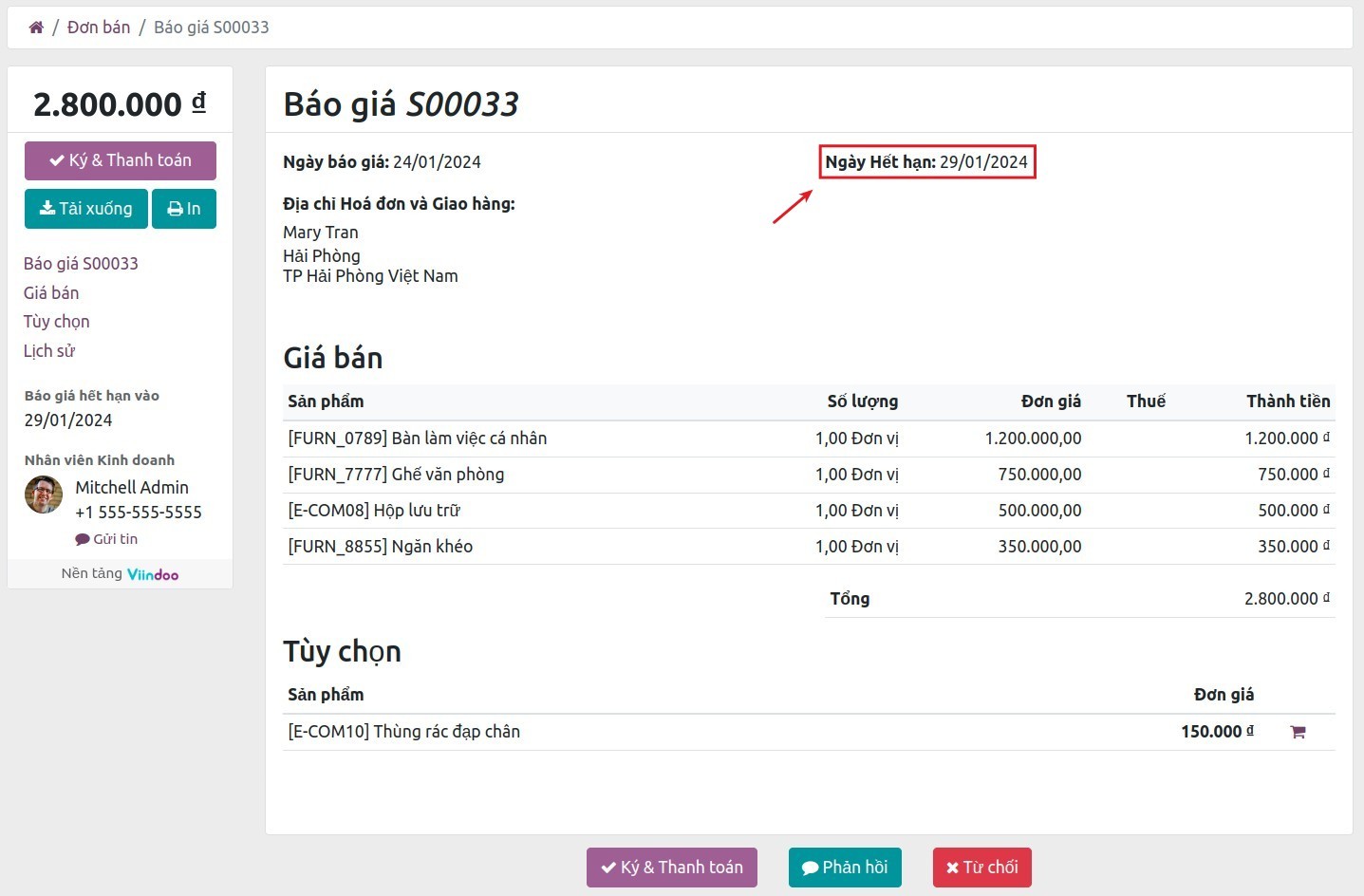Click the x icon on the Từ chối button
The height and width of the screenshot is (896, 1364).
pyautogui.click(x=953, y=867)
